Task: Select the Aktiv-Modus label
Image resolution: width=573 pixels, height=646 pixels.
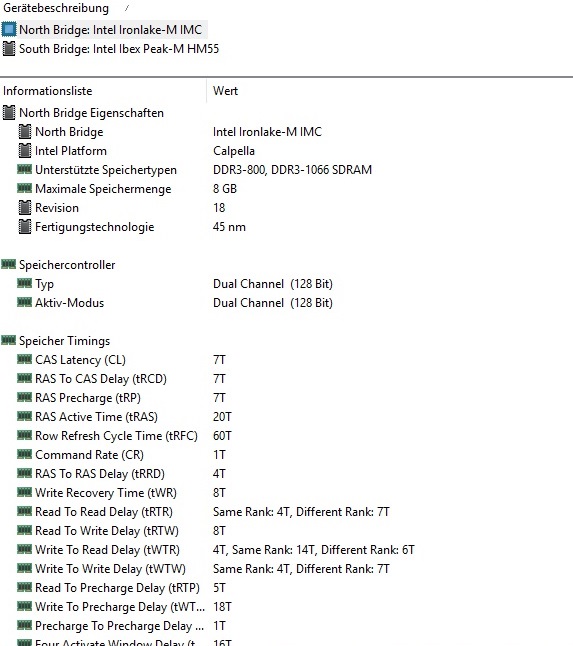Action: [70, 303]
